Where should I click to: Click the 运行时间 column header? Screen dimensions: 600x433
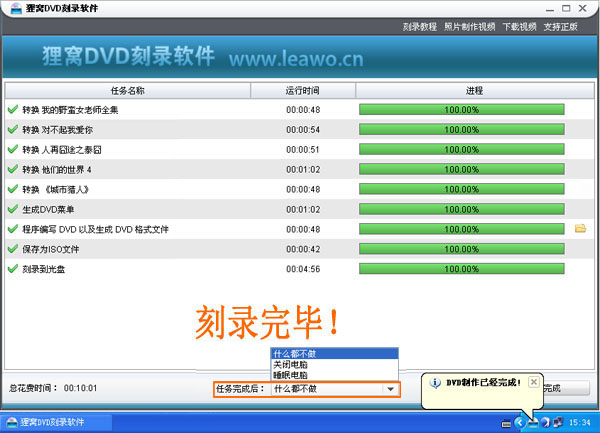point(303,91)
